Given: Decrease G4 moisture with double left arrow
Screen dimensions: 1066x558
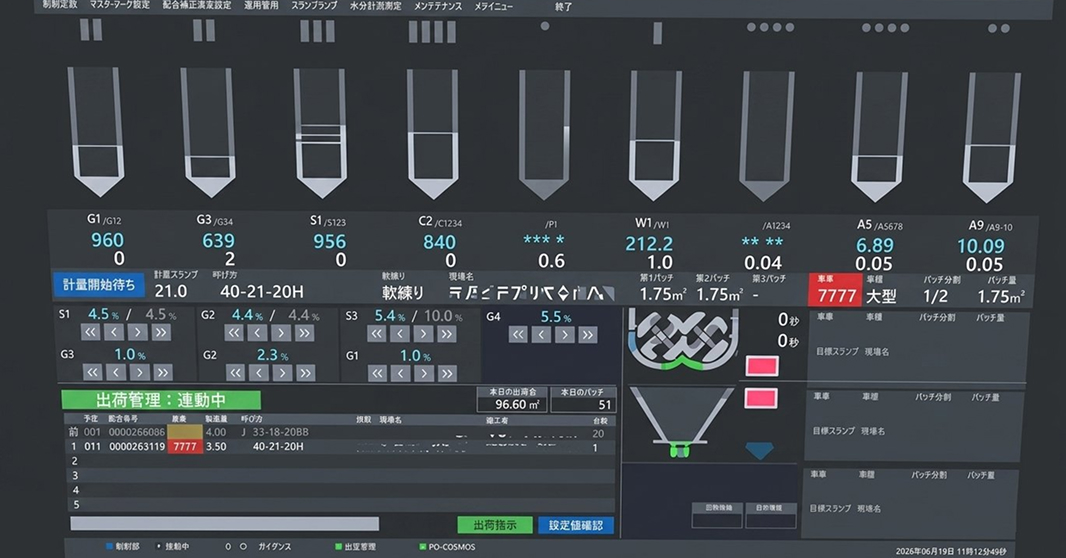Looking at the screenshot, I should [518, 334].
